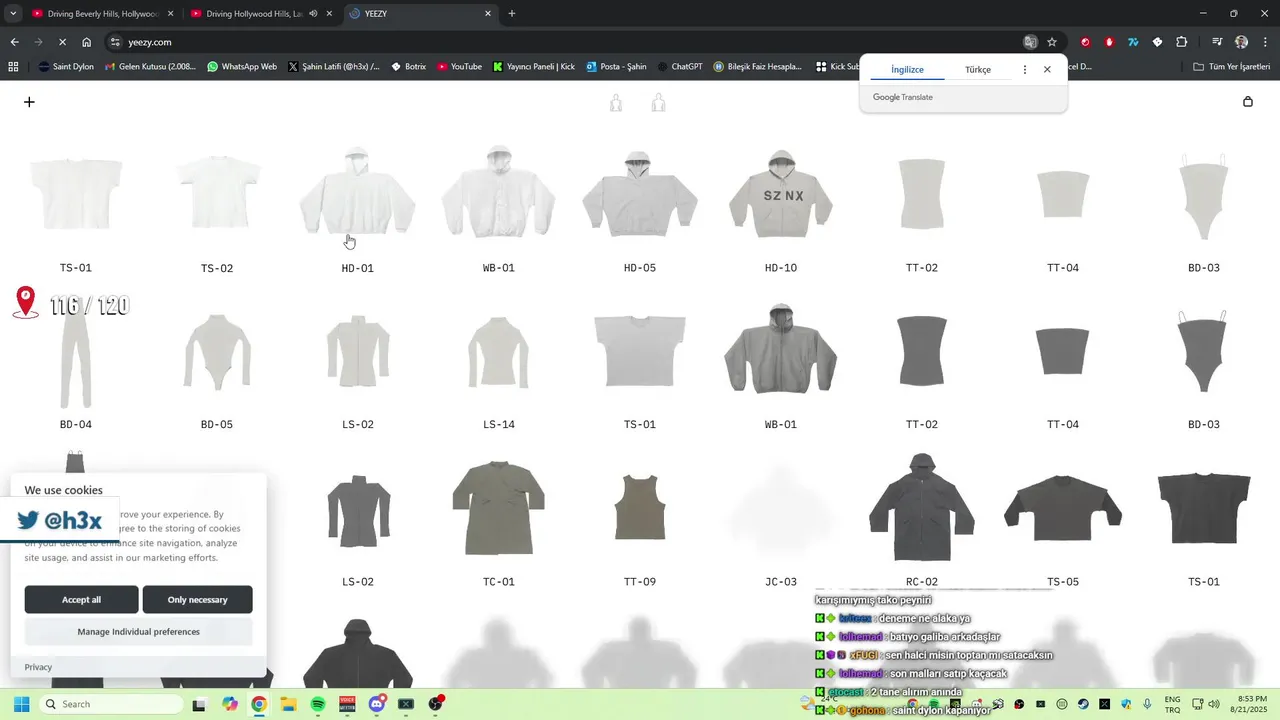Open Manage individual preferences
This screenshot has width=1280, height=720.
pyautogui.click(x=138, y=631)
